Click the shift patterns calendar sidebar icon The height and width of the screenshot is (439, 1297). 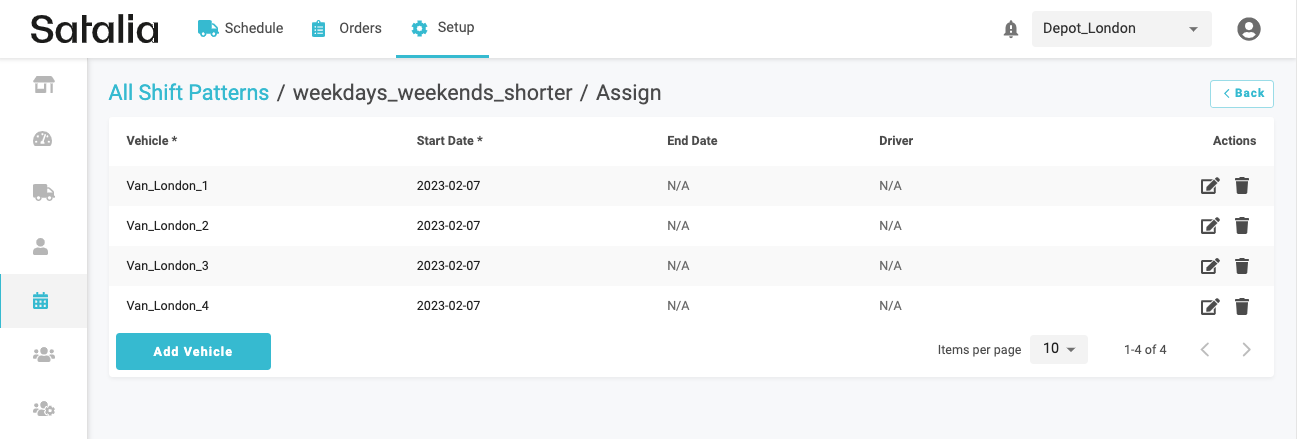41,300
